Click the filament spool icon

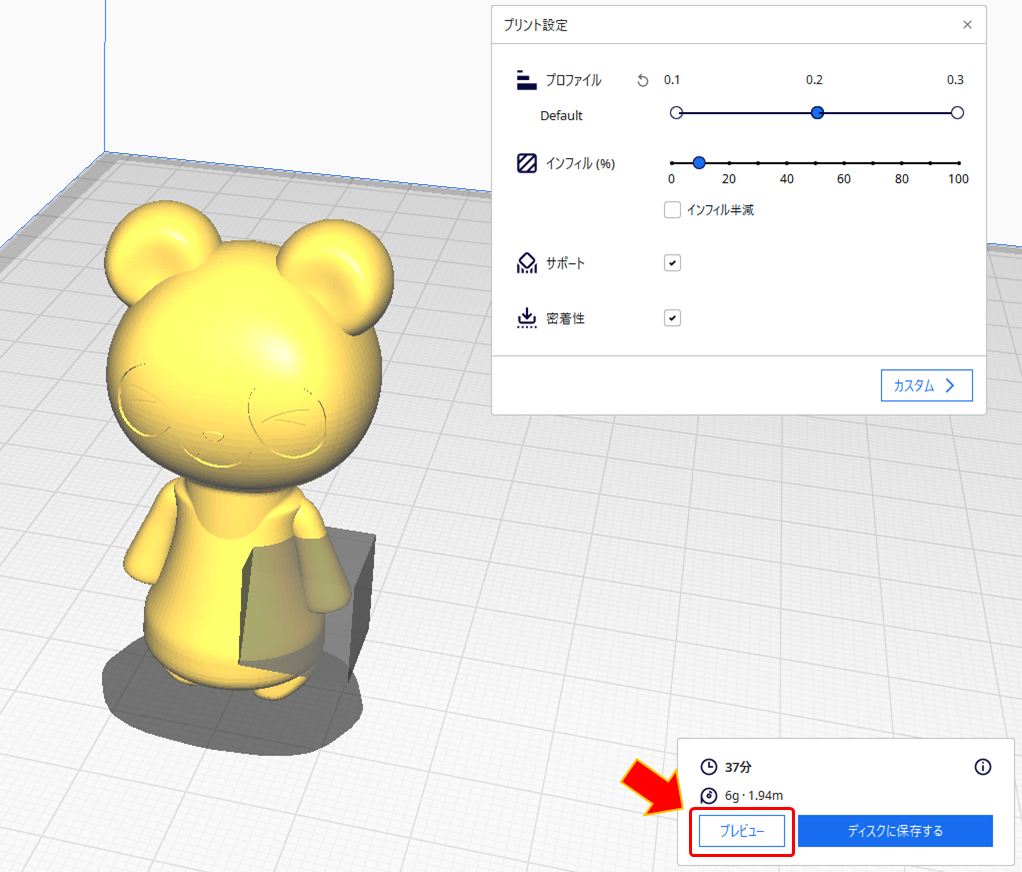[x=708, y=796]
